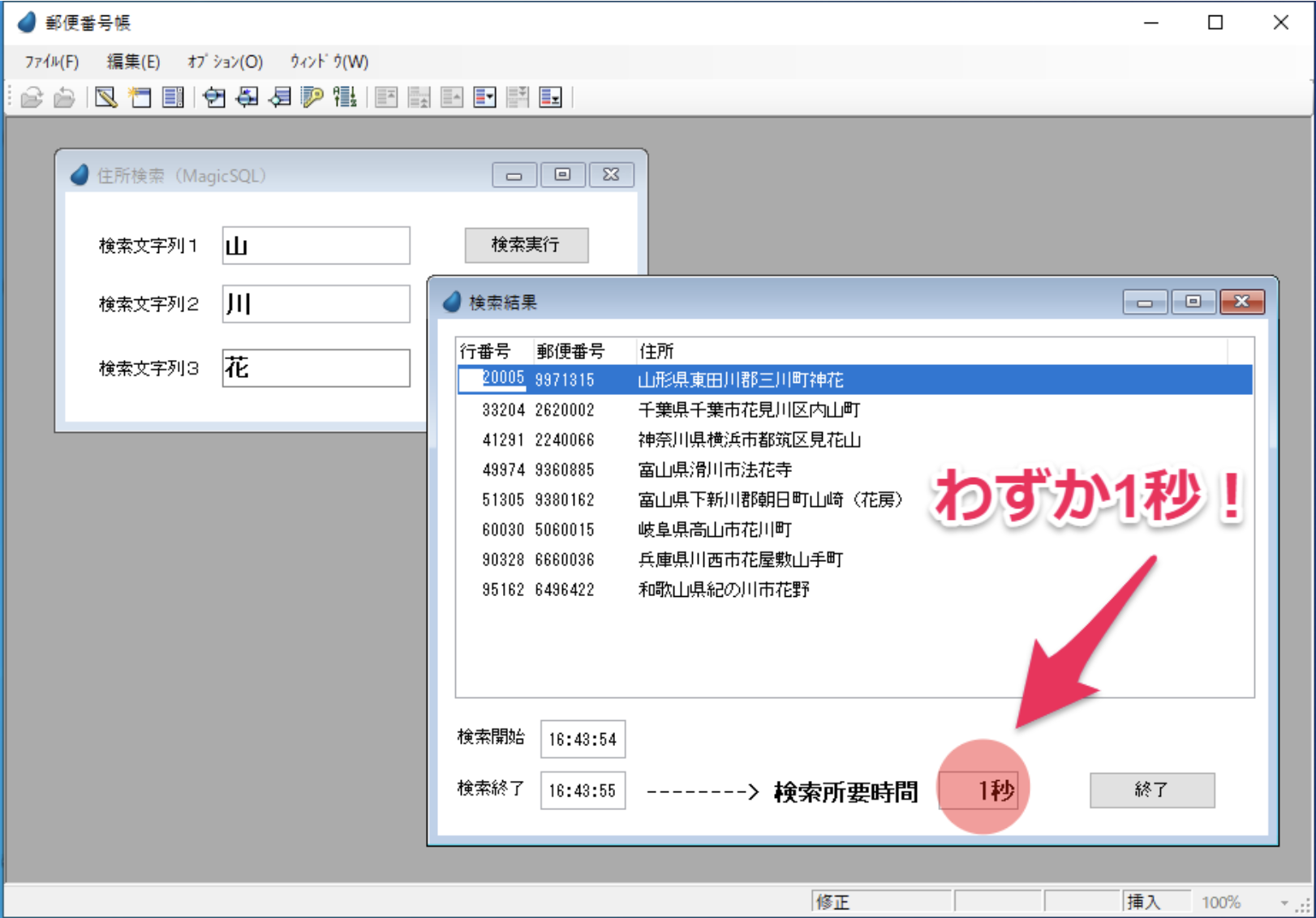
Task: Click the A-Z sort toolbar icon
Action: [x=345, y=98]
